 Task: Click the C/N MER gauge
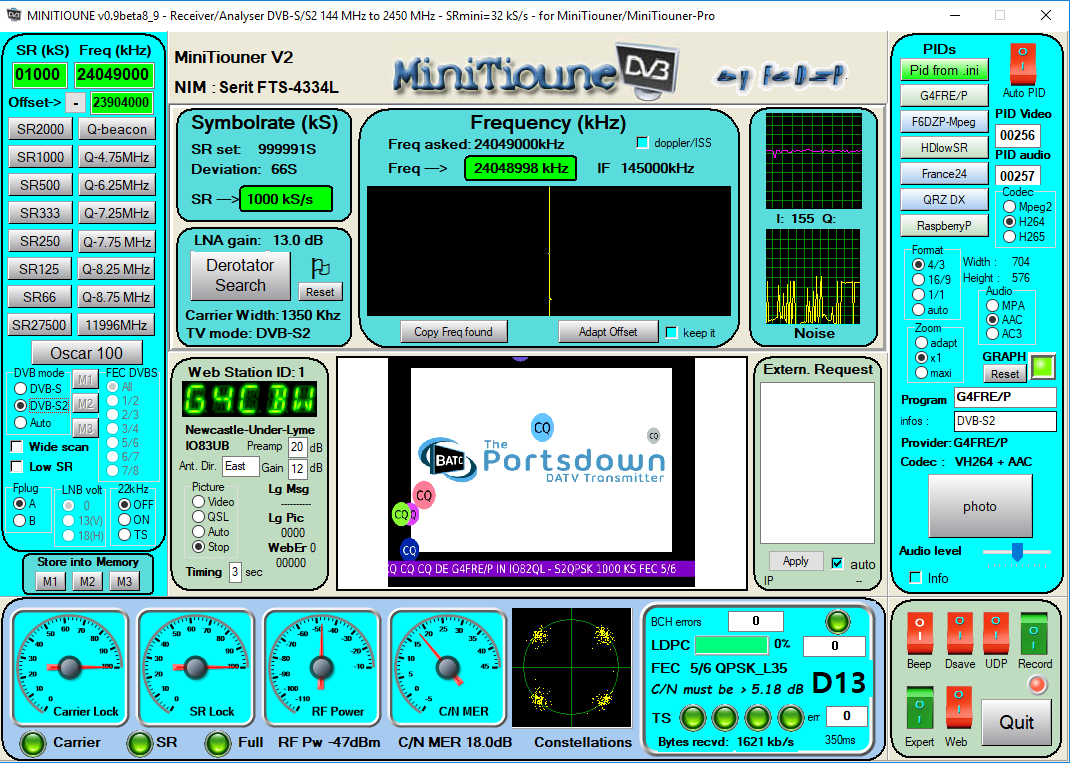[x=447, y=666]
